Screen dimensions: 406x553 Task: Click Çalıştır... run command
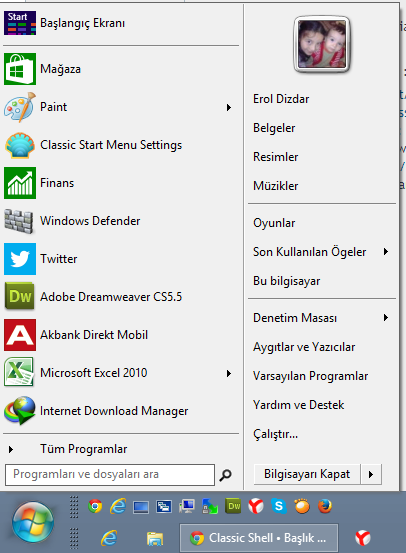[275, 434]
